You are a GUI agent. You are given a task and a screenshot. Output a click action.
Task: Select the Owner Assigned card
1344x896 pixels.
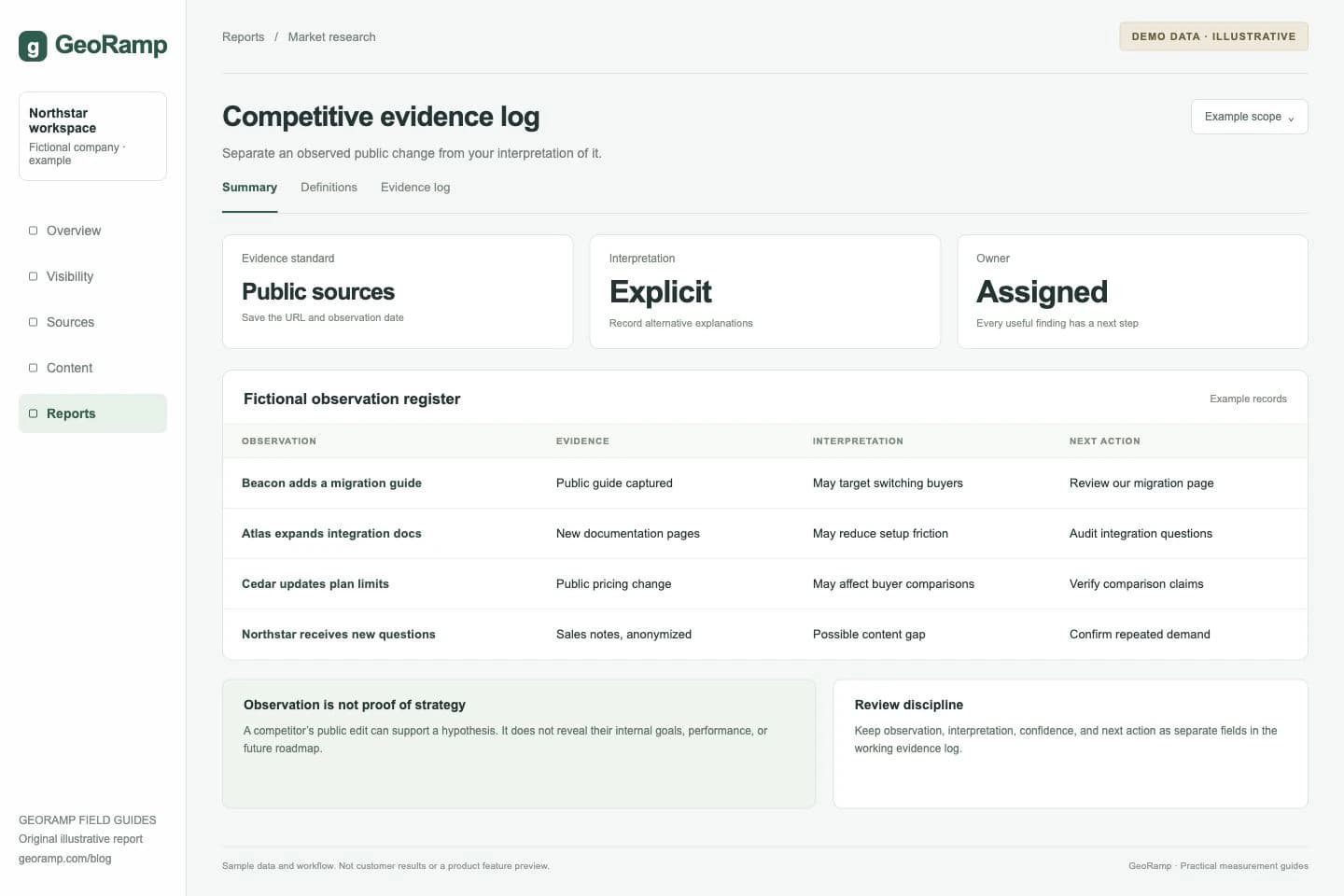click(1132, 292)
